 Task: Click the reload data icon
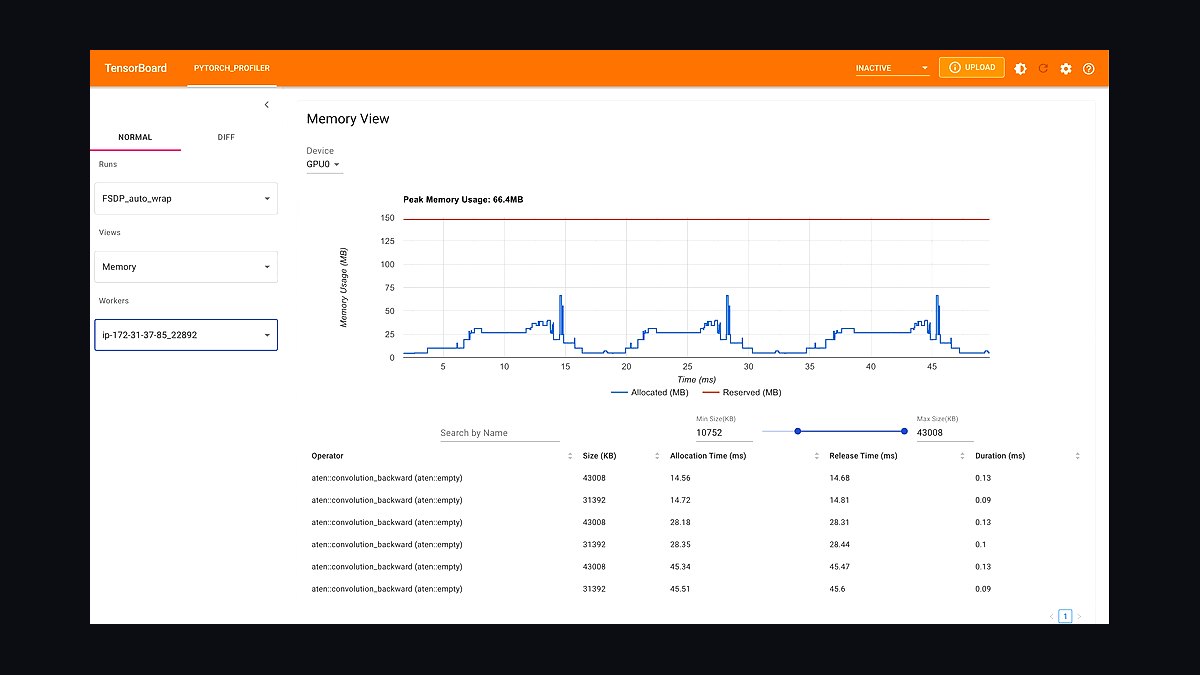point(1043,69)
